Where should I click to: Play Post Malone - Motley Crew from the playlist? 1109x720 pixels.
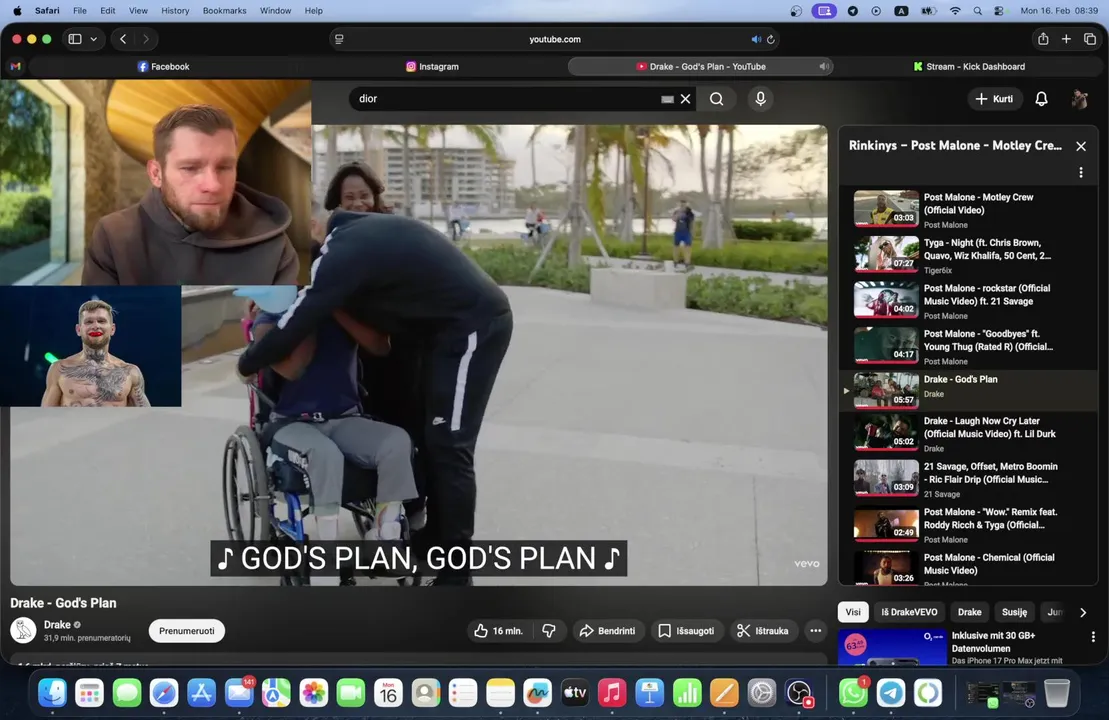968,209
